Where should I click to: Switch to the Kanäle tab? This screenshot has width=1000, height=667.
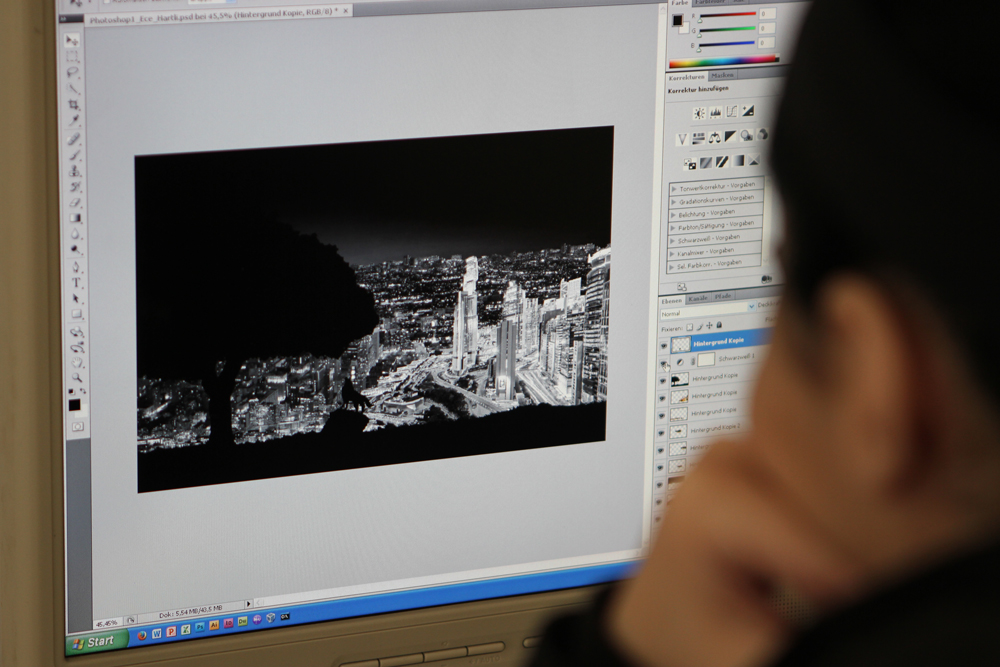(698, 298)
